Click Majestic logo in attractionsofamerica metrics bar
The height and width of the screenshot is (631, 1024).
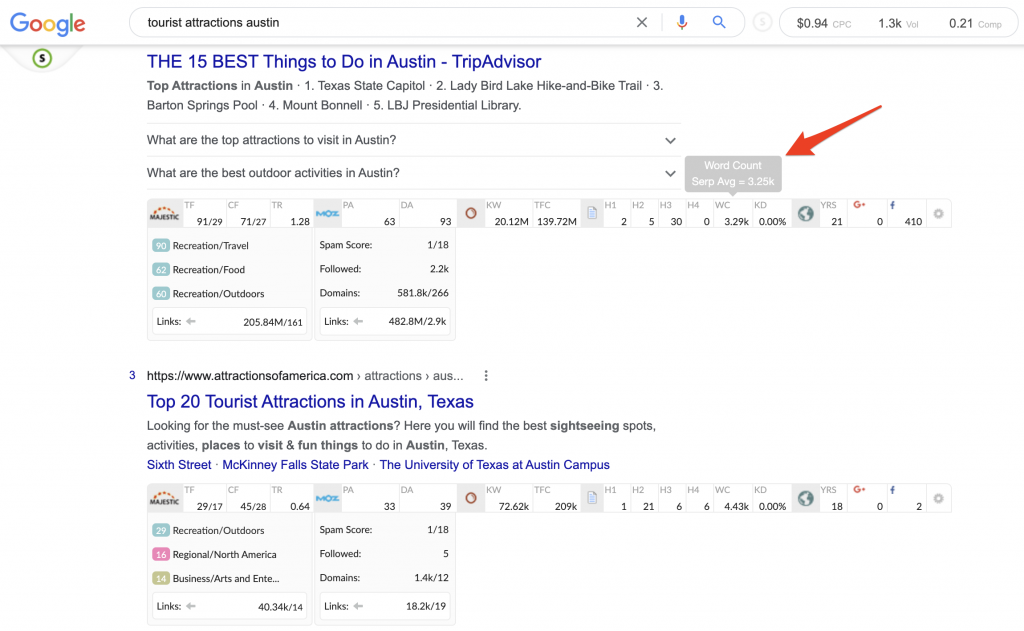pyautogui.click(x=165, y=498)
